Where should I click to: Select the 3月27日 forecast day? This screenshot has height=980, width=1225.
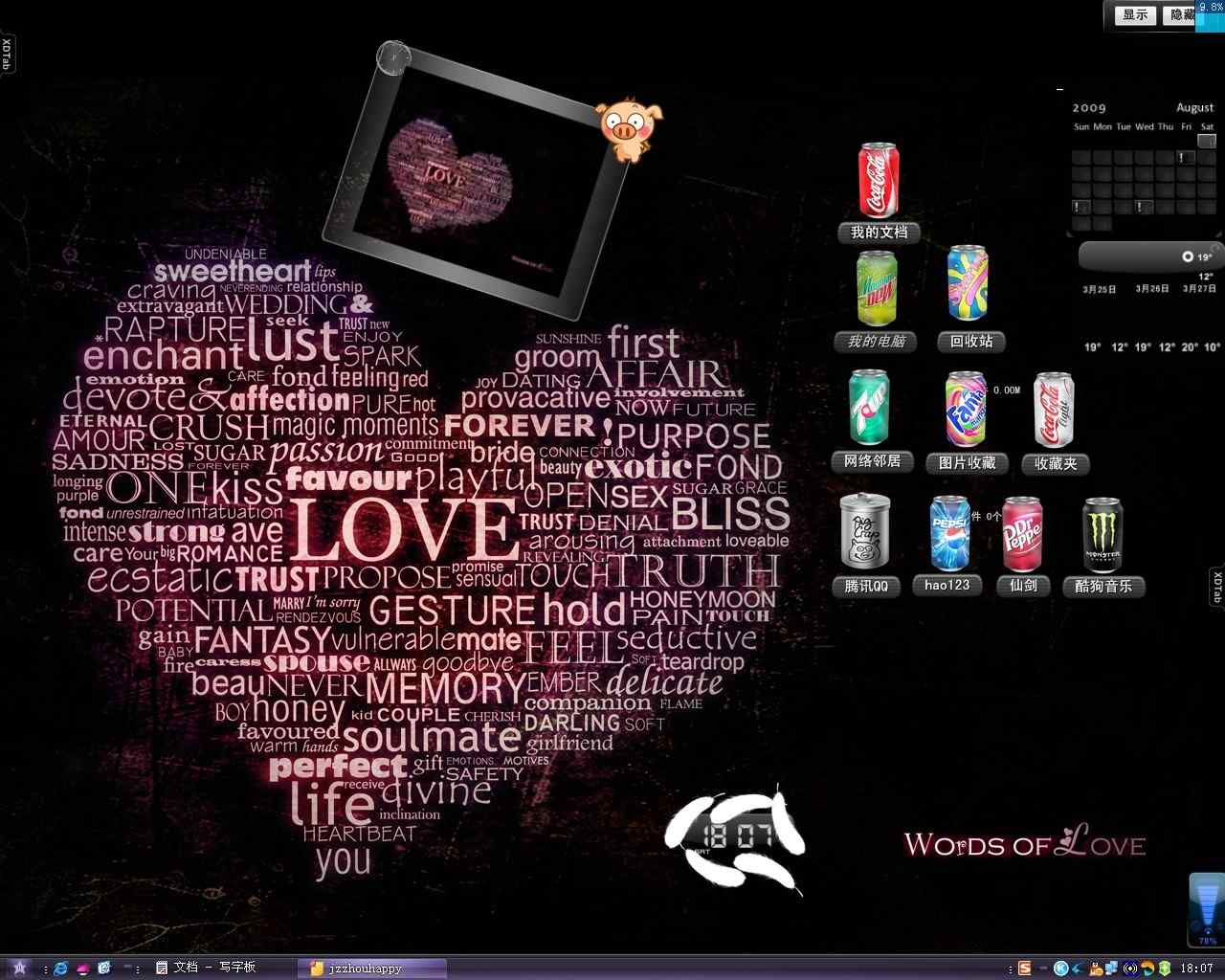click(1199, 289)
